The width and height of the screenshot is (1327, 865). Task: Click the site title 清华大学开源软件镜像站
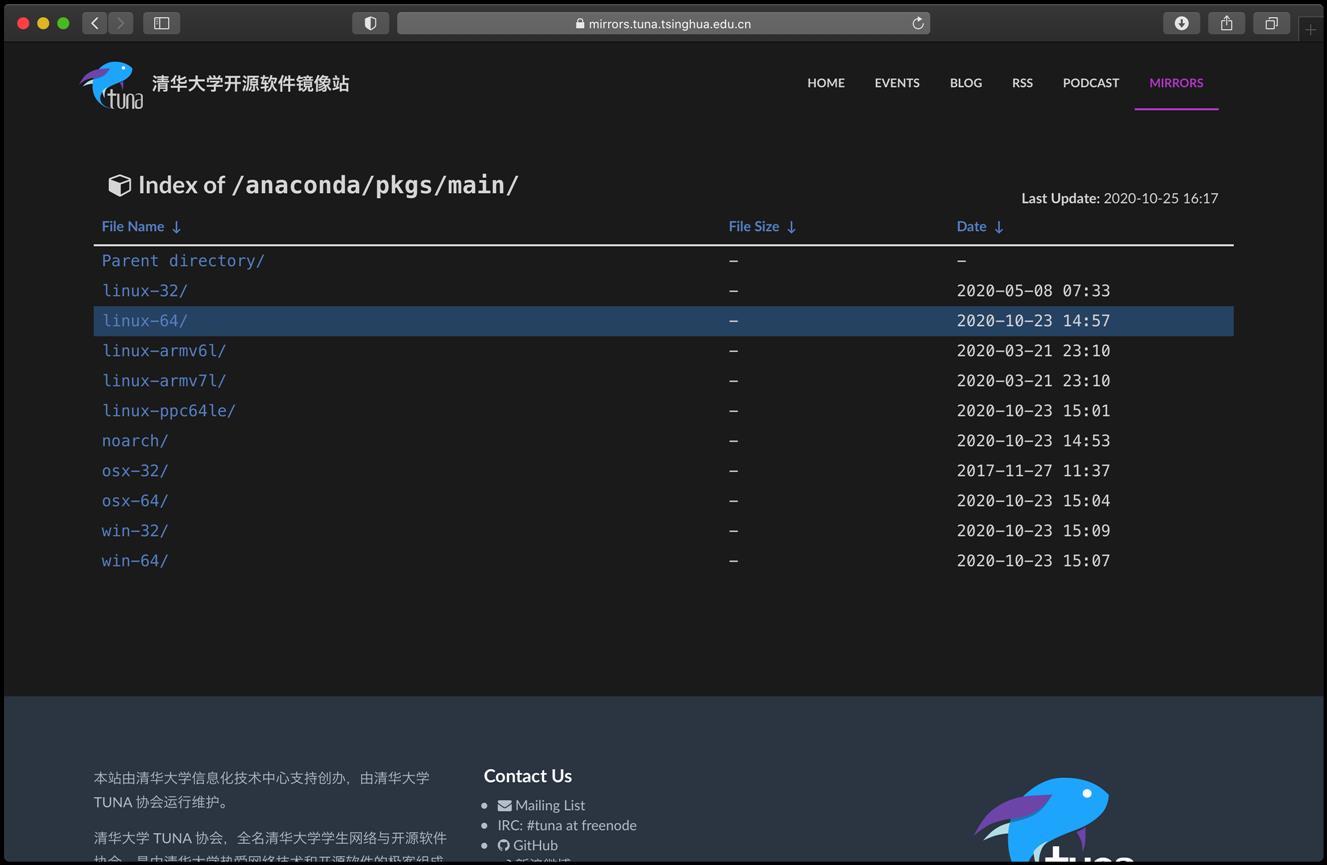(x=251, y=84)
